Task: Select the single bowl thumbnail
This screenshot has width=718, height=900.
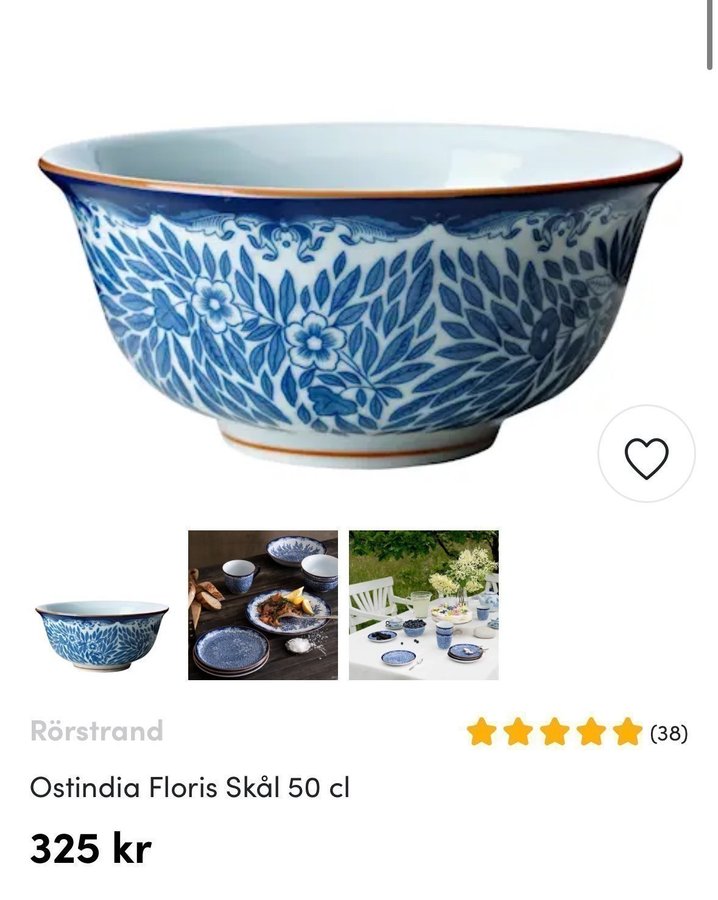Action: click(102, 636)
